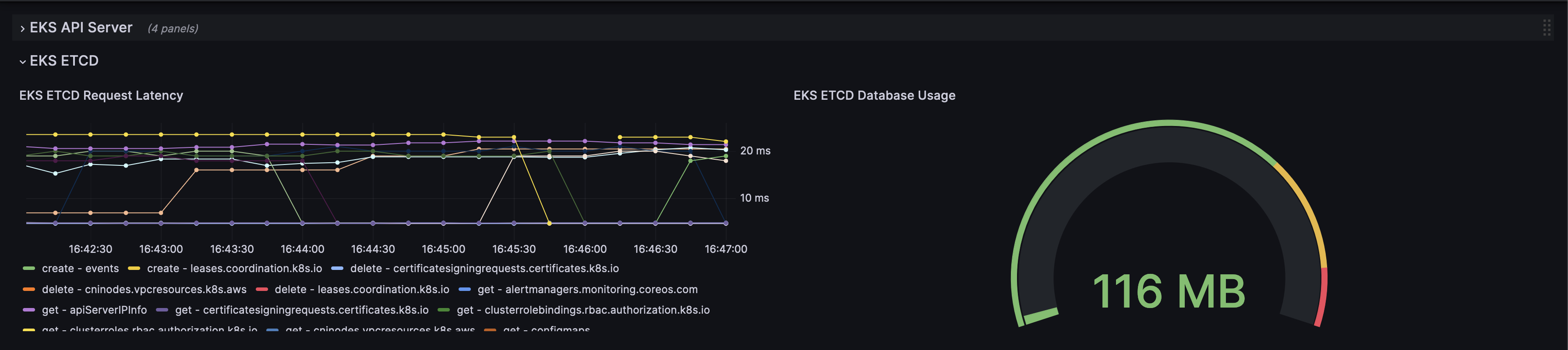The width and height of the screenshot is (1568, 350).
Task: Click the 116 MB gauge value
Action: click(1169, 291)
